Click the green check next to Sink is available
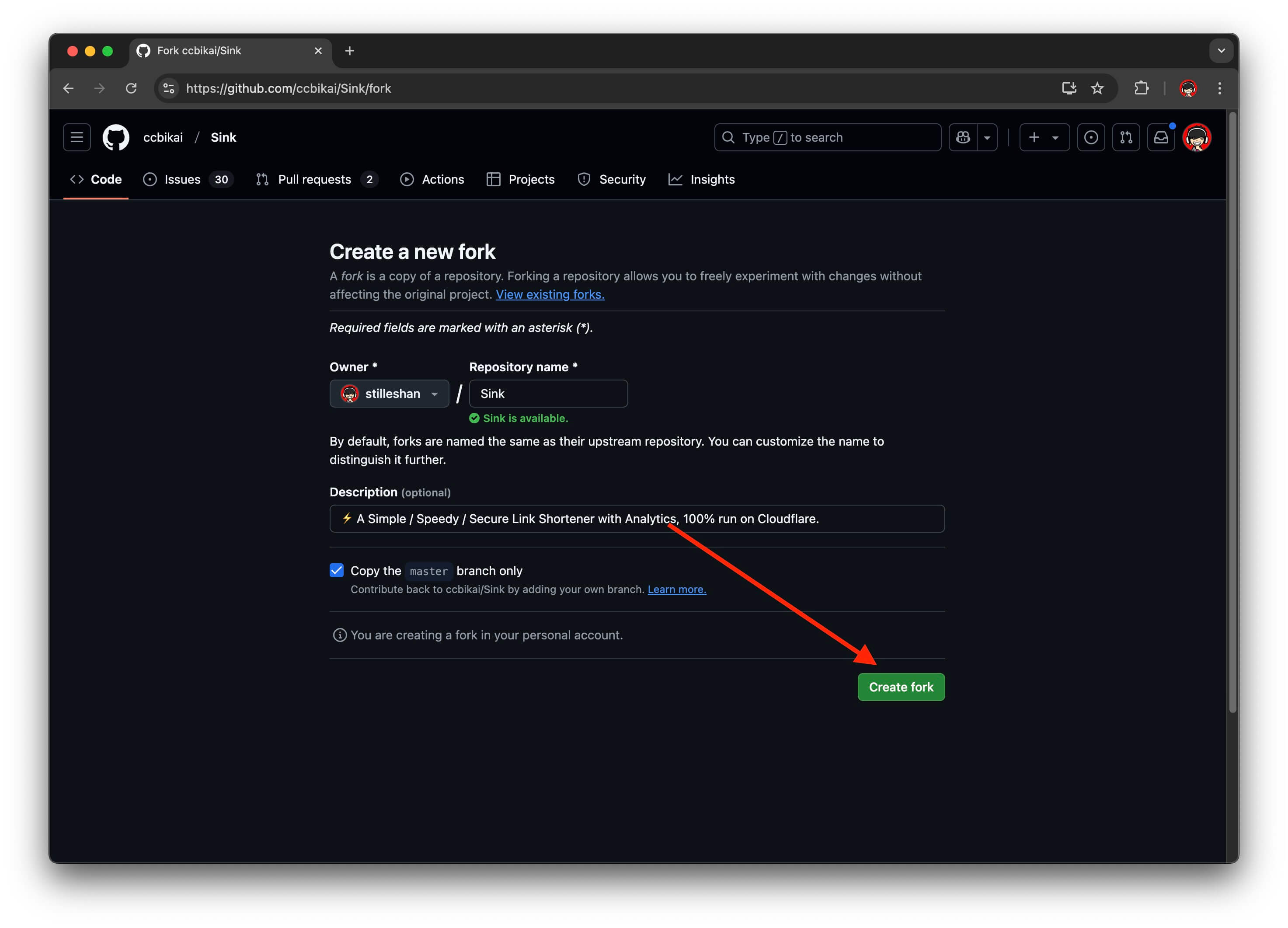1288x928 pixels. point(474,418)
